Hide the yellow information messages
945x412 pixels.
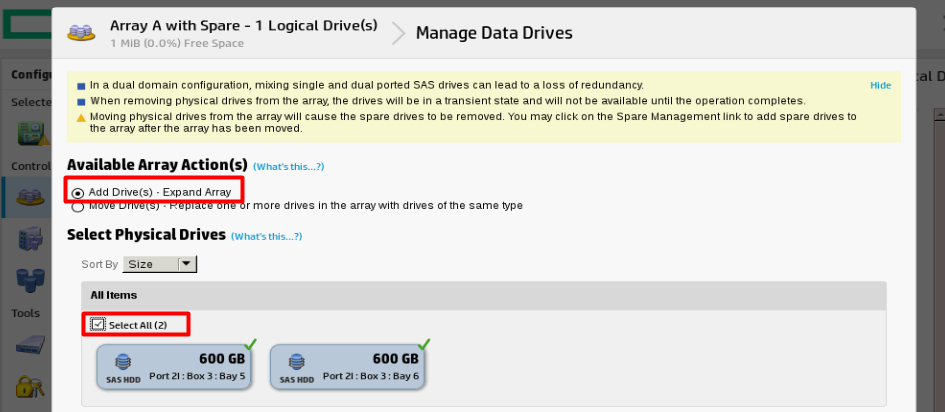point(881,86)
